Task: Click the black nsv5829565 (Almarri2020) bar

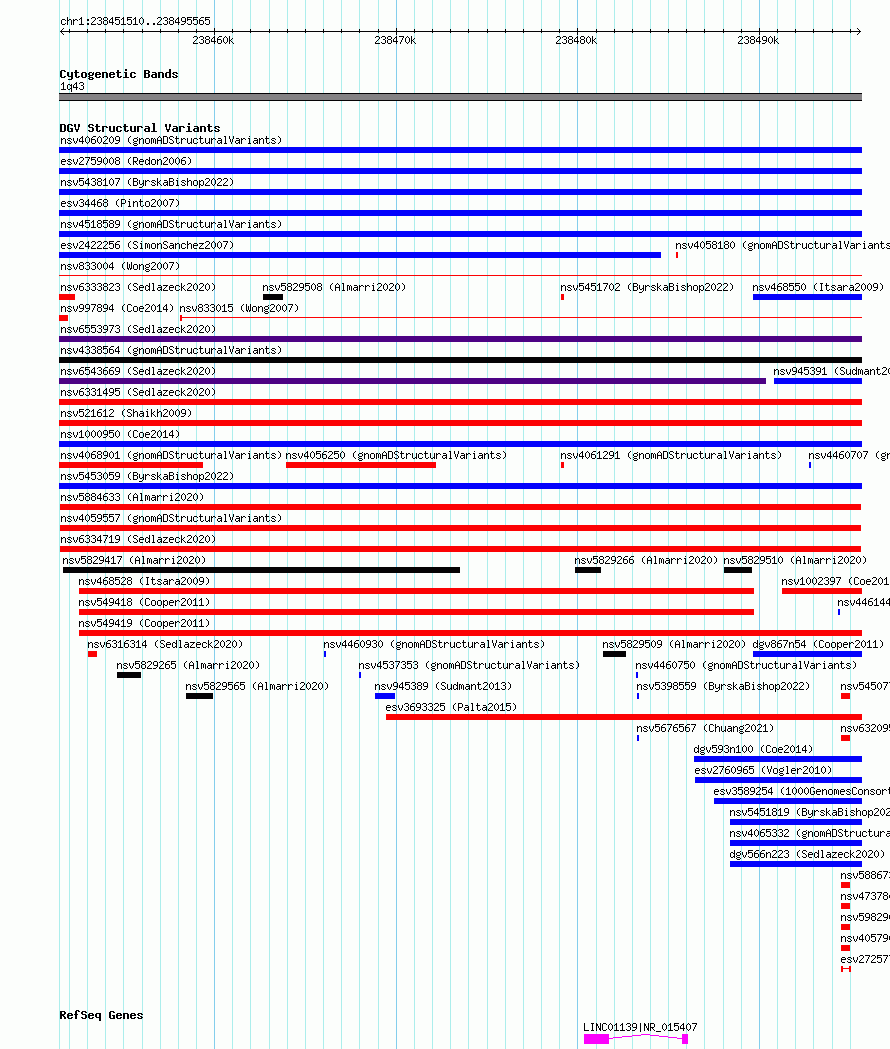Action: [199, 696]
